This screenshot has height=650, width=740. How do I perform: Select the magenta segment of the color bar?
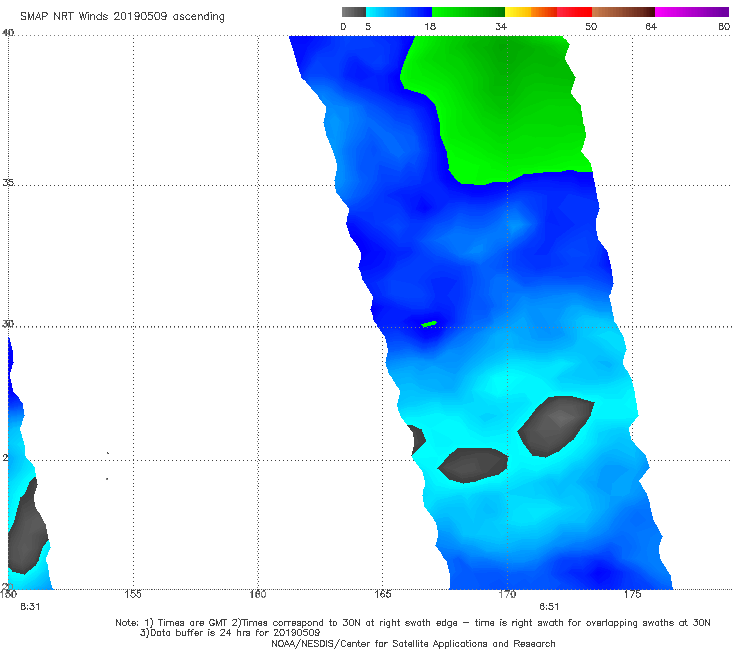pyautogui.click(x=692, y=12)
